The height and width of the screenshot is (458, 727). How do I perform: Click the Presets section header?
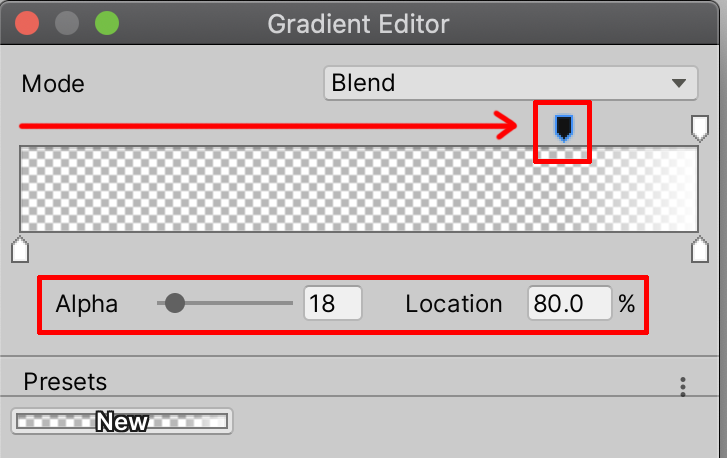click(65, 381)
